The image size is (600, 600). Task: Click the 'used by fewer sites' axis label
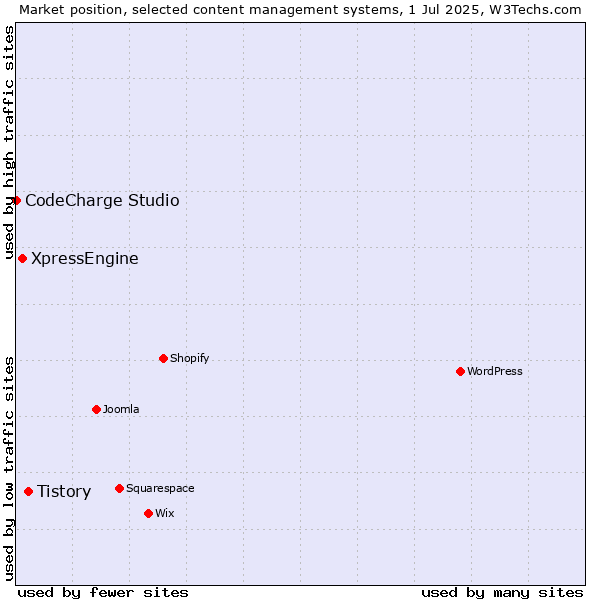pyautogui.click(x=103, y=593)
